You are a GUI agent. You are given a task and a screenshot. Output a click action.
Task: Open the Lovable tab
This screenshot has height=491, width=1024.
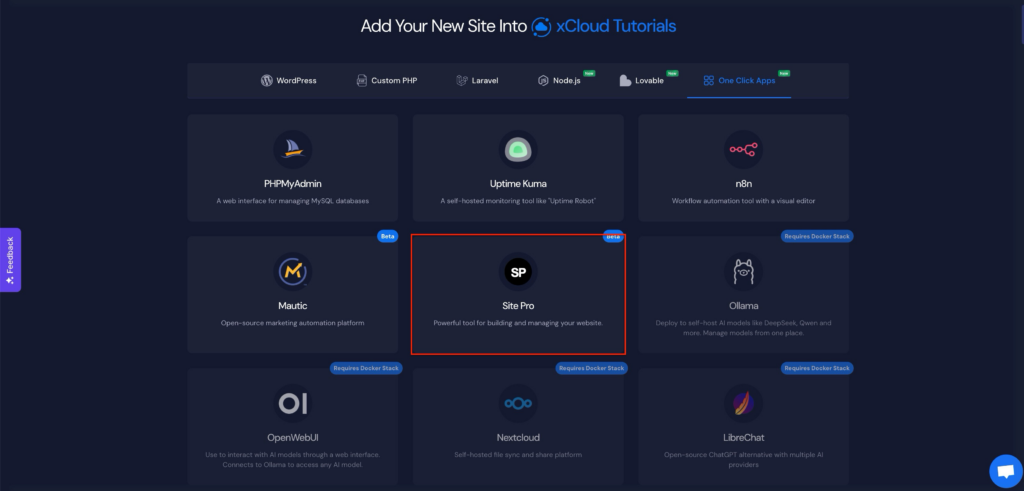642,80
